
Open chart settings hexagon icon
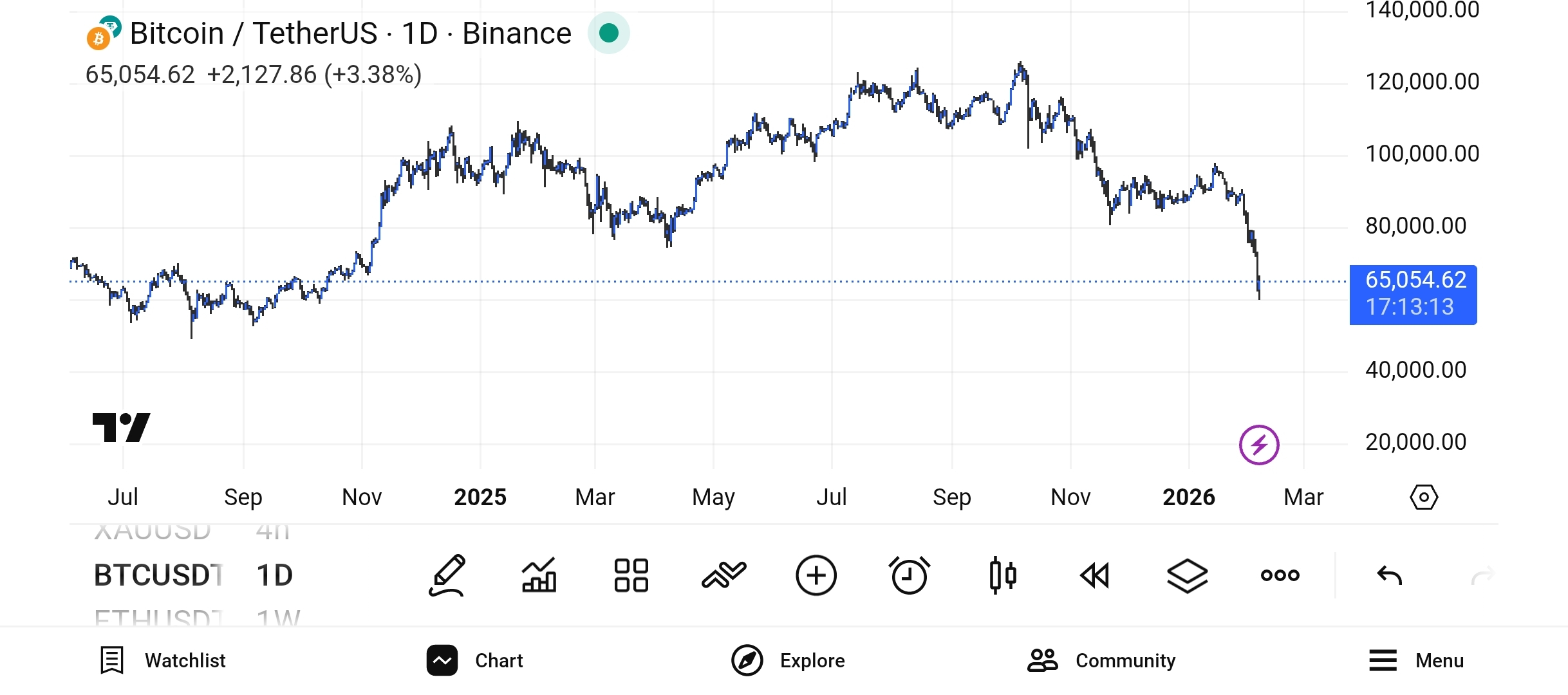[1424, 497]
